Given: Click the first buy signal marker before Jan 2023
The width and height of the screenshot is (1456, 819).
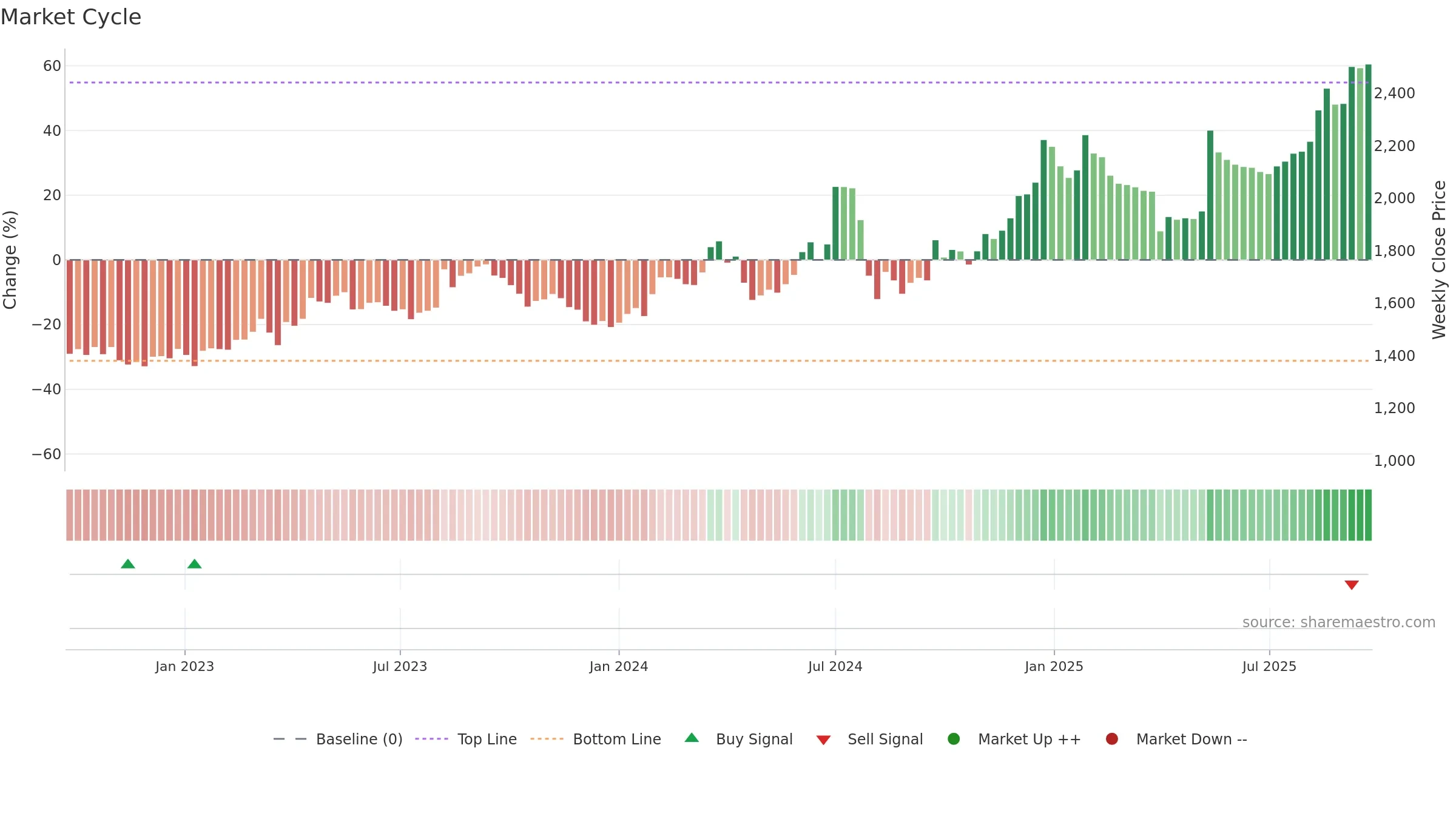Looking at the screenshot, I should (x=128, y=564).
